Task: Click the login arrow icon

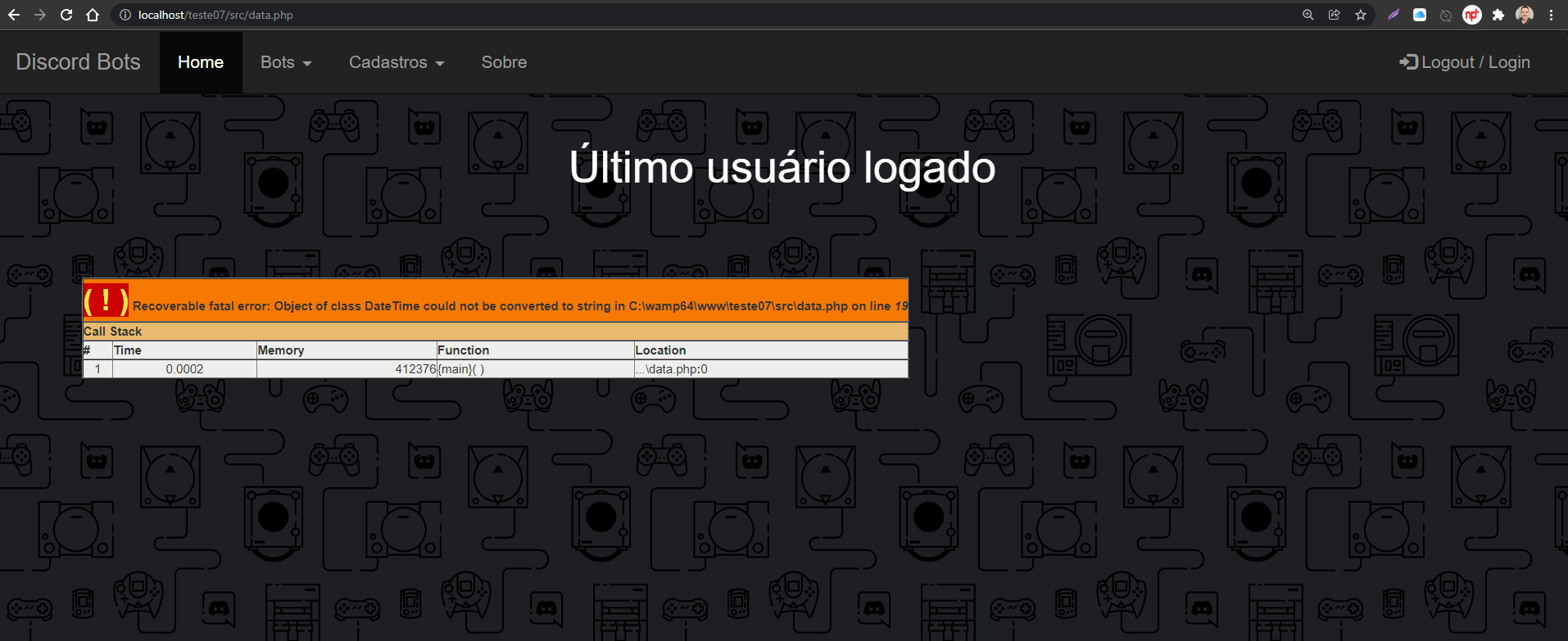Action: (1408, 62)
